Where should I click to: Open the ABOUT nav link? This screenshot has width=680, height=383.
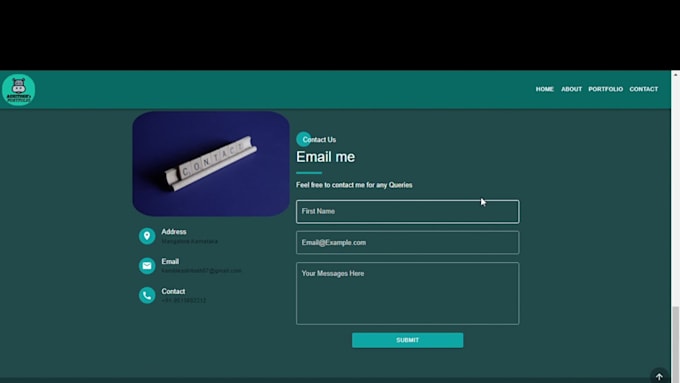pos(572,89)
